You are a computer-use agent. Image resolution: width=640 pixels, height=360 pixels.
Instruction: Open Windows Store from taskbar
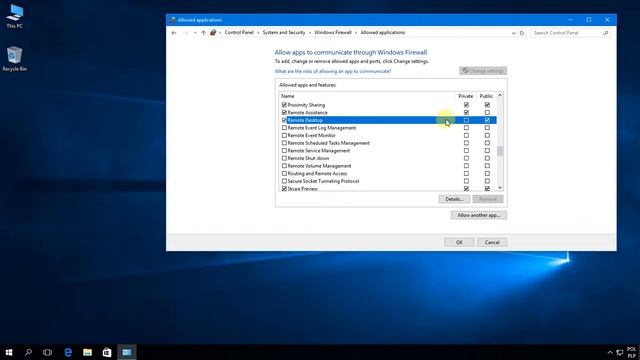(107, 352)
